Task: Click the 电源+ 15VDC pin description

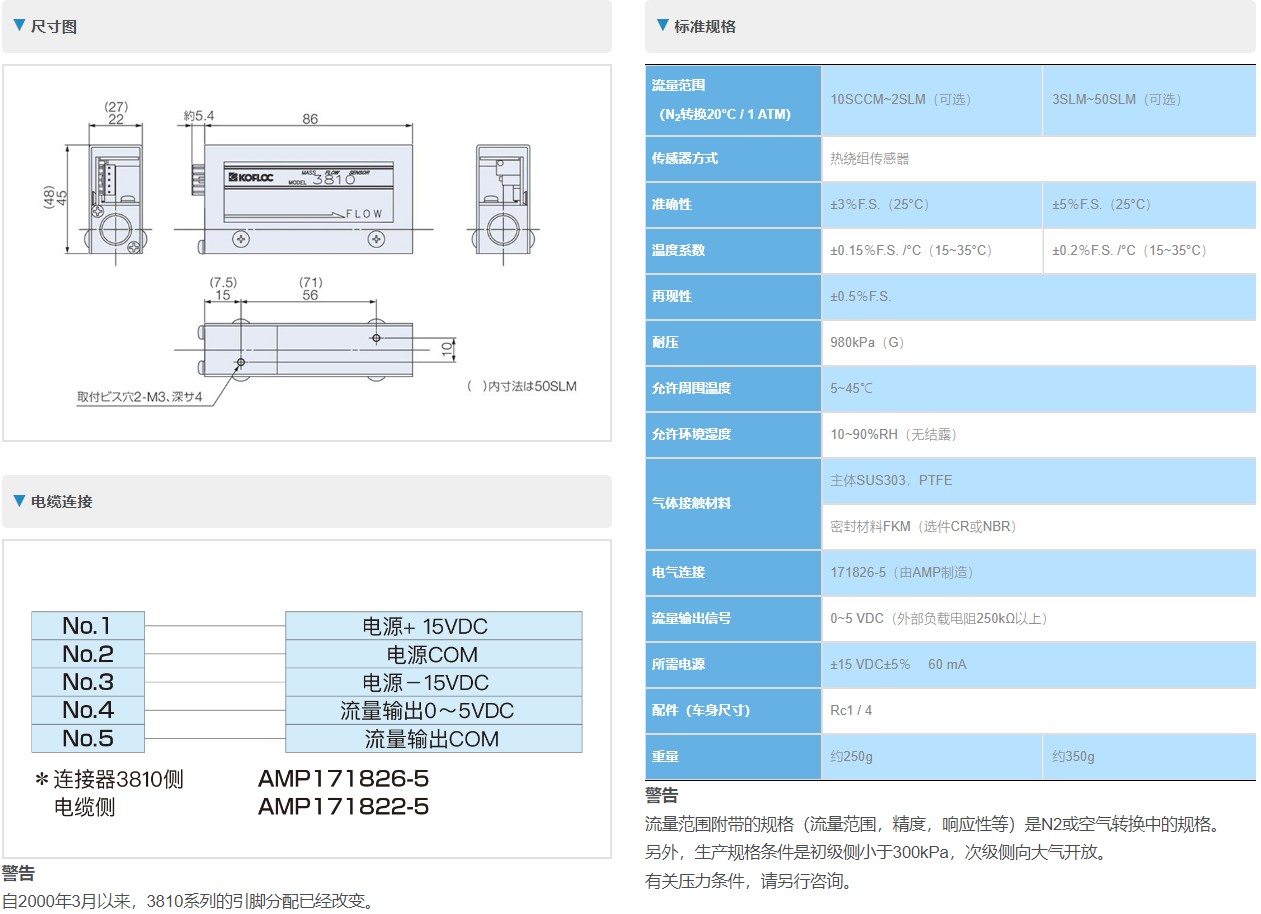Action: (433, 626)
